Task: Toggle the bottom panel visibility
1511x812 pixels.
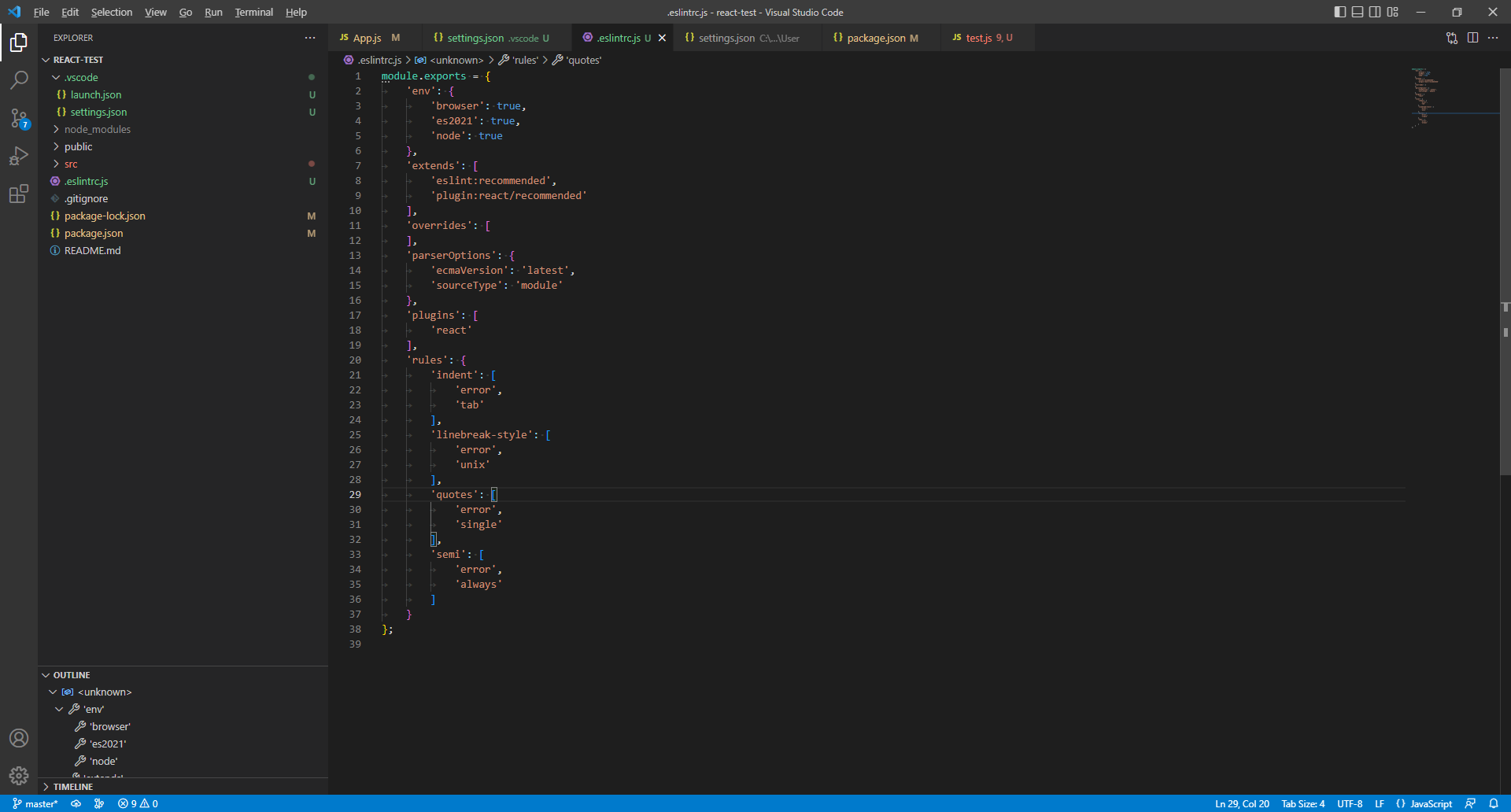Action: 1358,12
